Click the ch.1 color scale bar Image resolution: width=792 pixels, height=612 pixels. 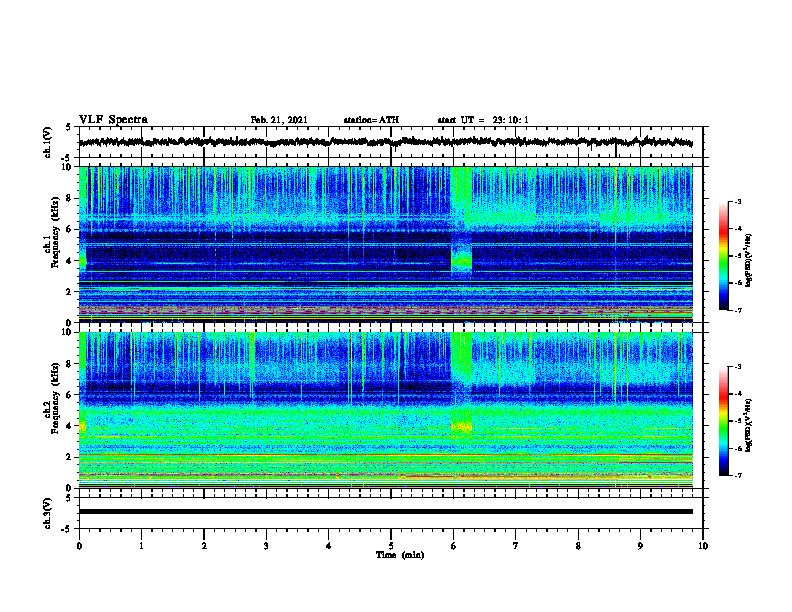pyautogui.click(x=723, y=255)
